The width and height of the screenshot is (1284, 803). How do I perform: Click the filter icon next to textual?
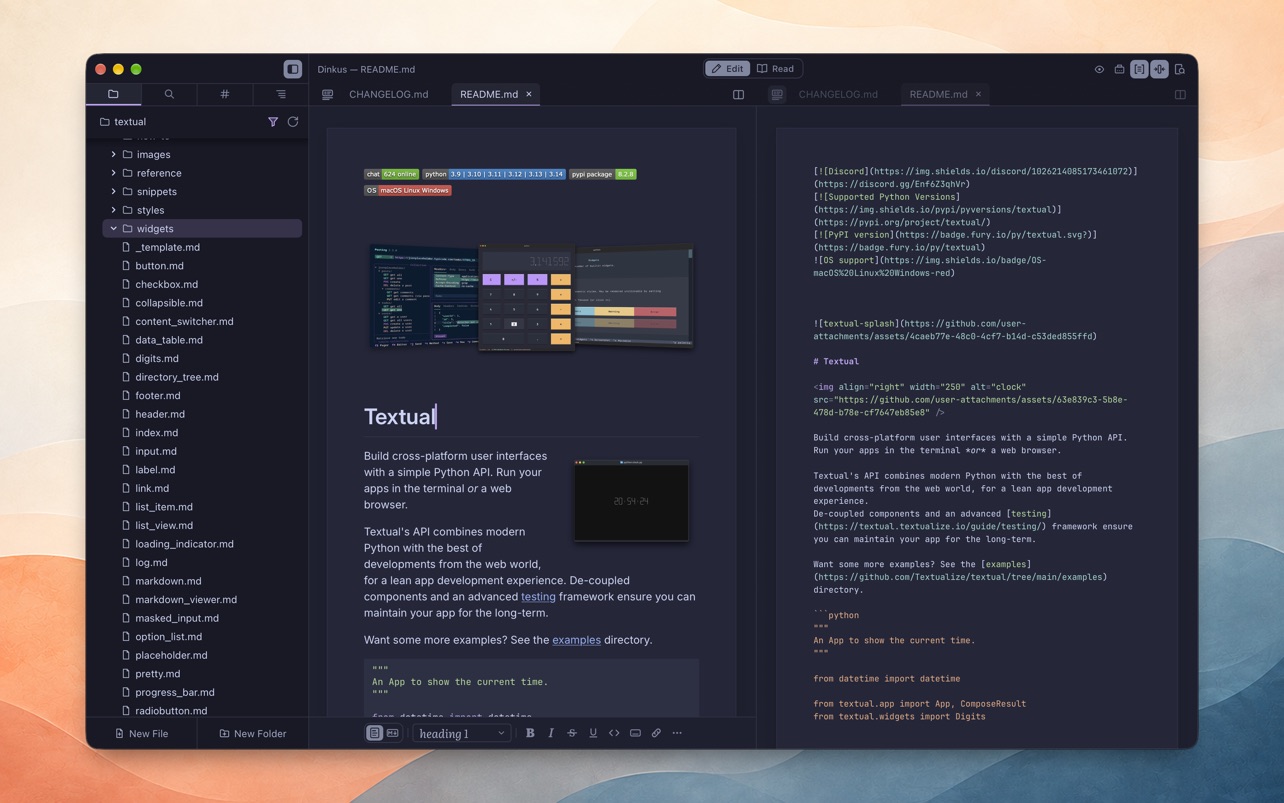click(x=273, y=122)
